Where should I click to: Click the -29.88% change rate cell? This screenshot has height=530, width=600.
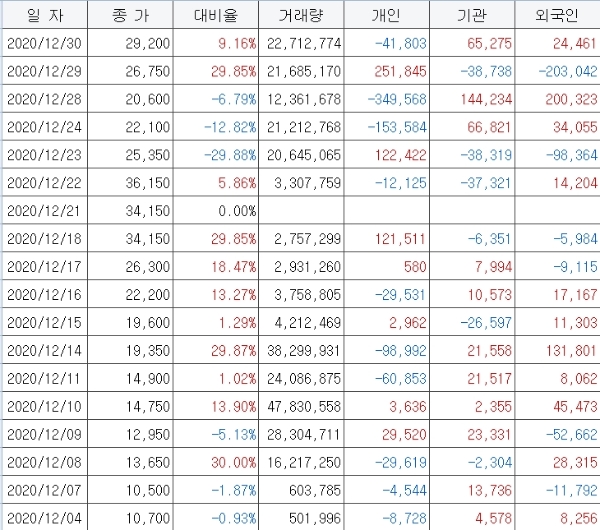[x=215, y=156]
